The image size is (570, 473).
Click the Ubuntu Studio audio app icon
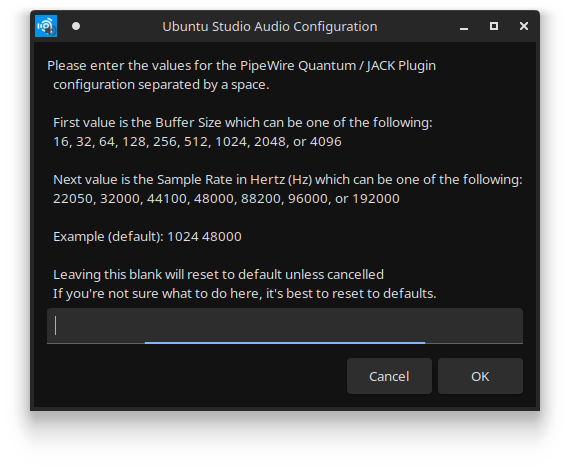click(x=46, y=26)
